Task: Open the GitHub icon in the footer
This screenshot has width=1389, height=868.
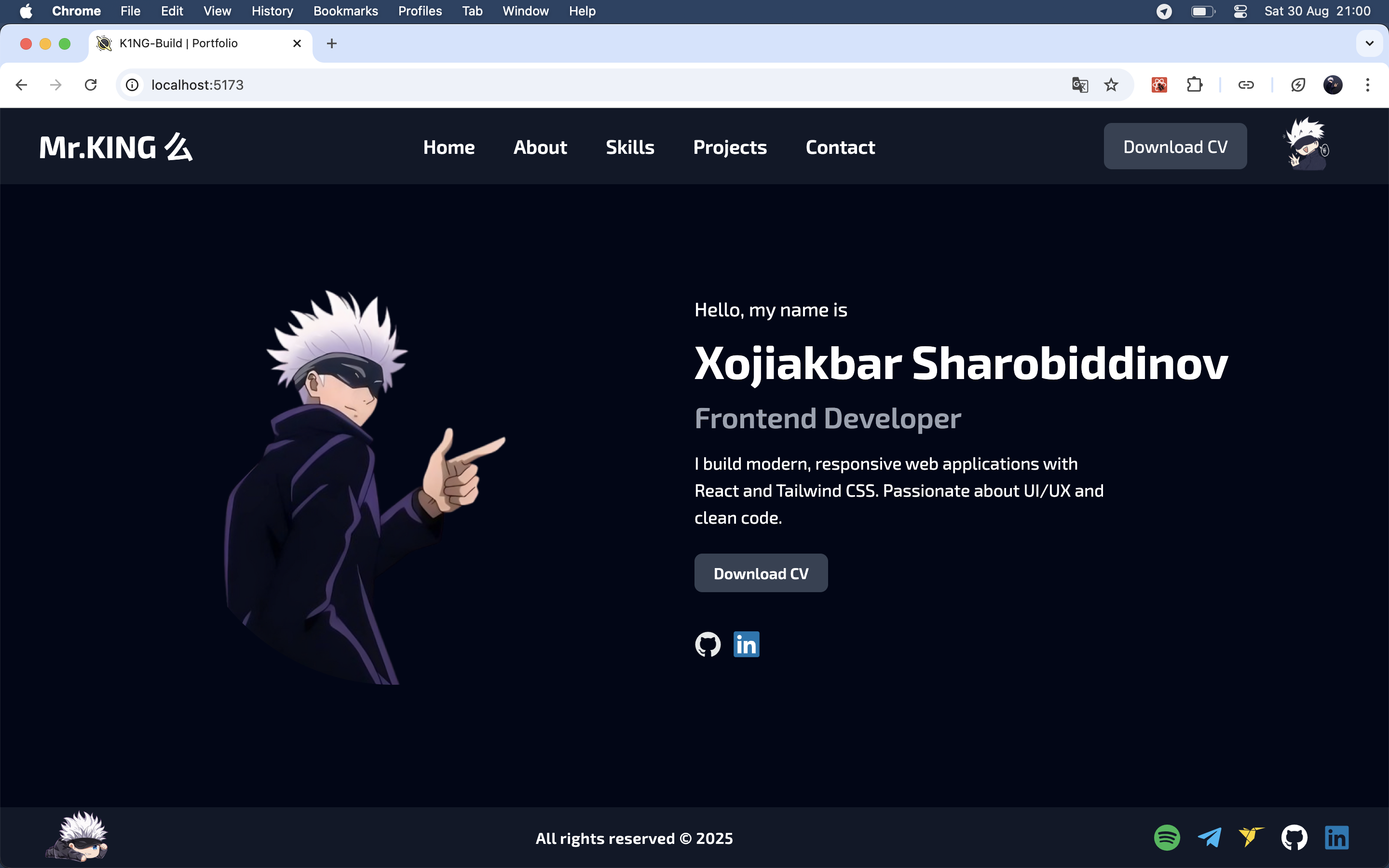Action: point(1294,838)
